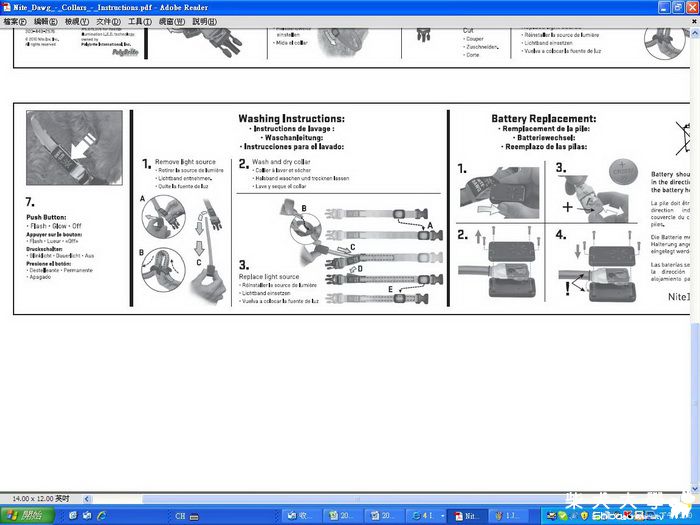This screenshot has width=700, height=525.
Task: Minimize the Adobe Reader window
Action: coord(664,7)
